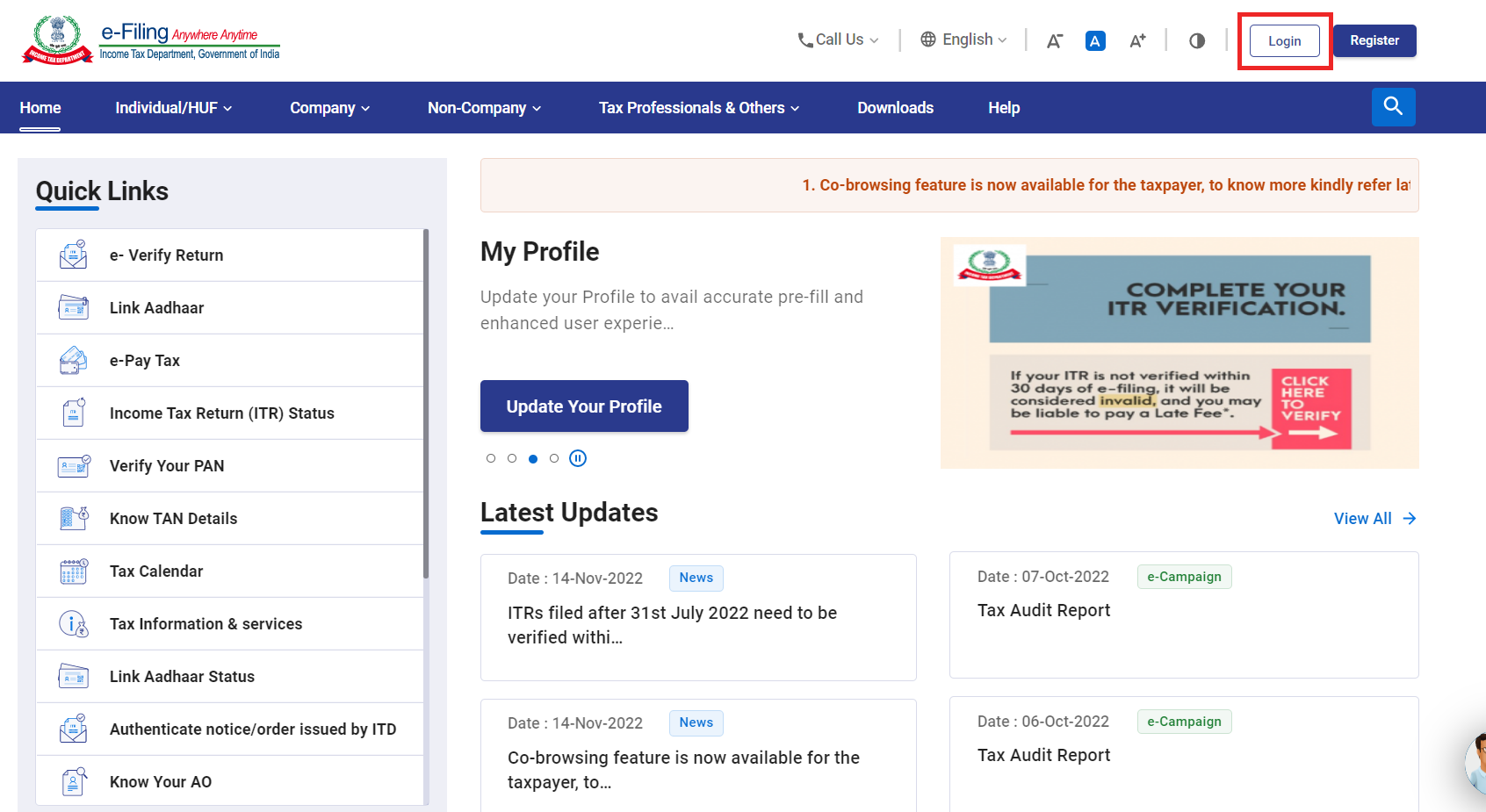
Task: Open the Know TAN Details link
Action: 230,519
